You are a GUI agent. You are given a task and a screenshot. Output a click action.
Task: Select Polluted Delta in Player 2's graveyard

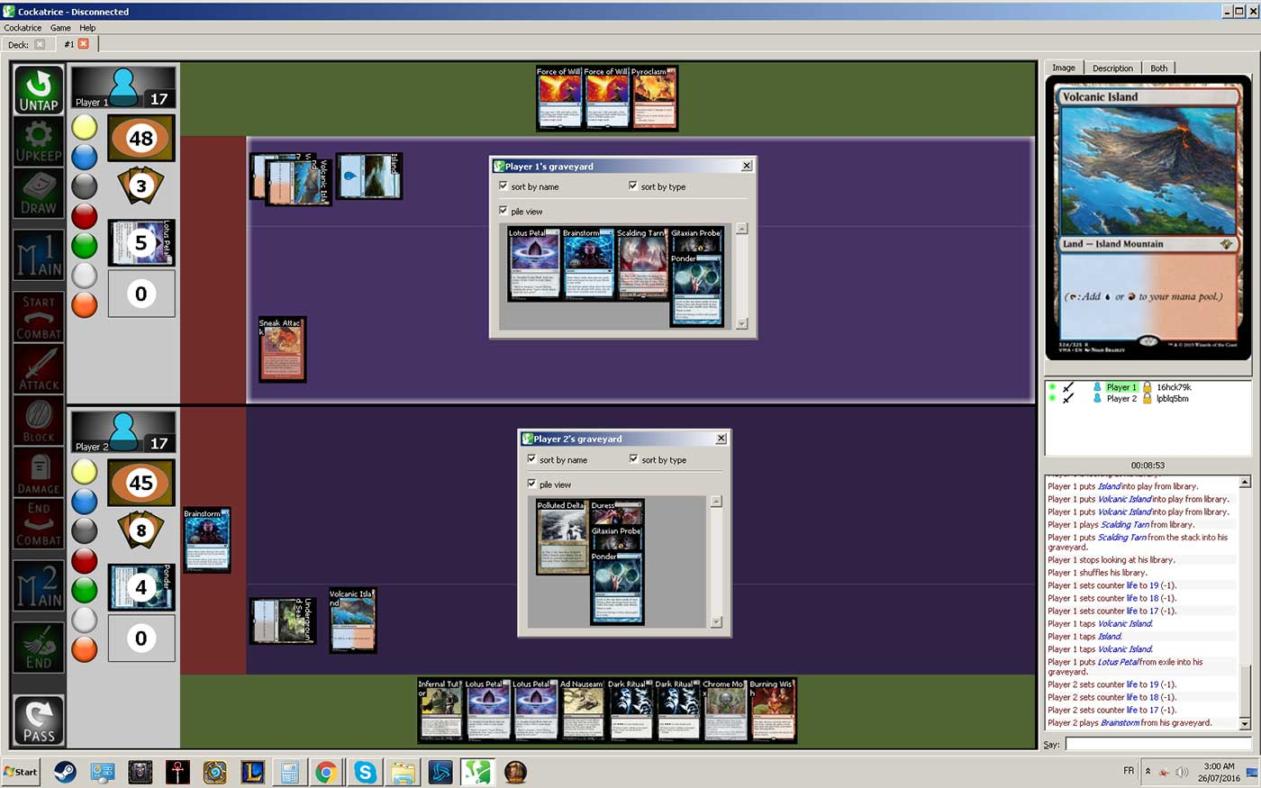[562, 537]
